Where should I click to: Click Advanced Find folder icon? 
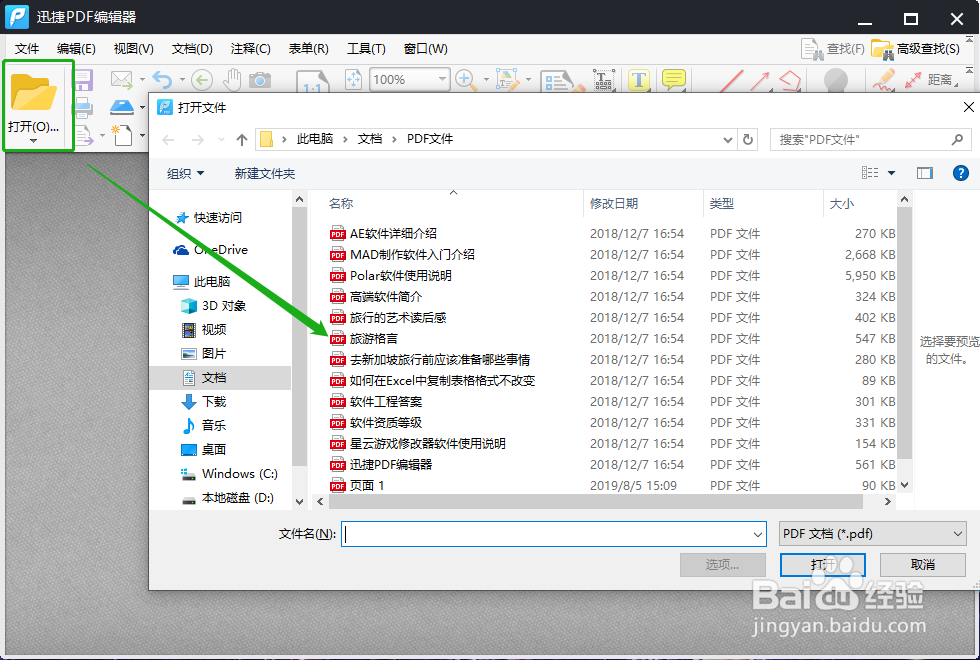pos(882,49)
